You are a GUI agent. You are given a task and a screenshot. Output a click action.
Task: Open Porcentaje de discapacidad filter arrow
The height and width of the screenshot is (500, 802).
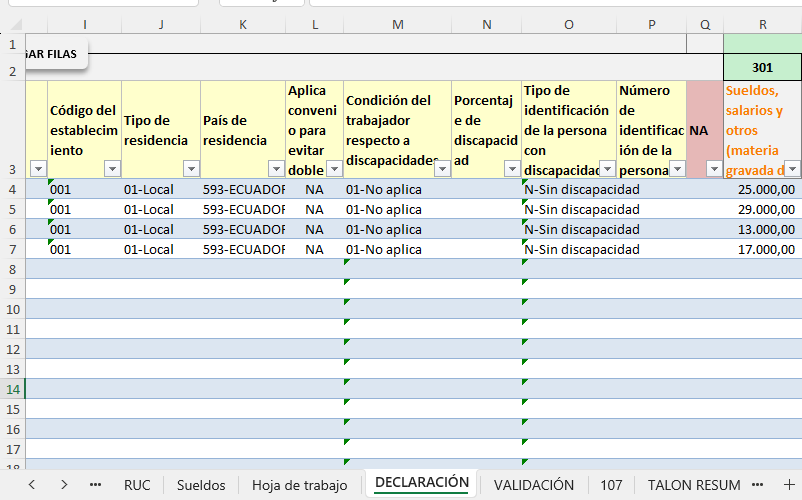pos(511,169)
